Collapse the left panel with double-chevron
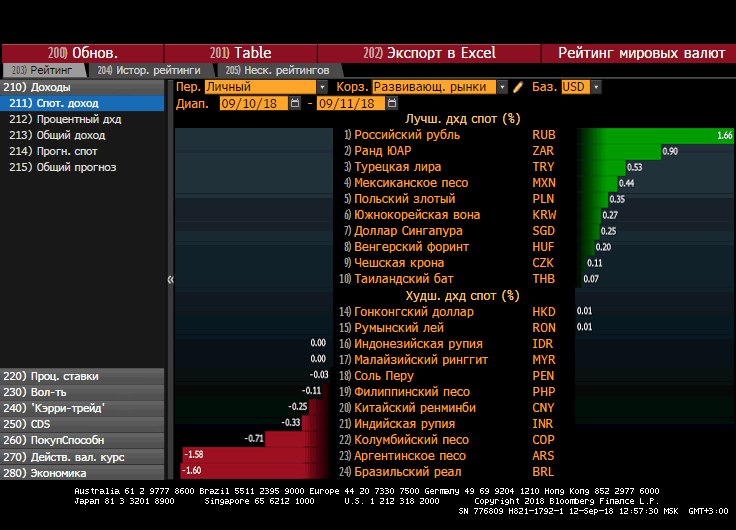The image size is (736, 530). tap(170, 280)
